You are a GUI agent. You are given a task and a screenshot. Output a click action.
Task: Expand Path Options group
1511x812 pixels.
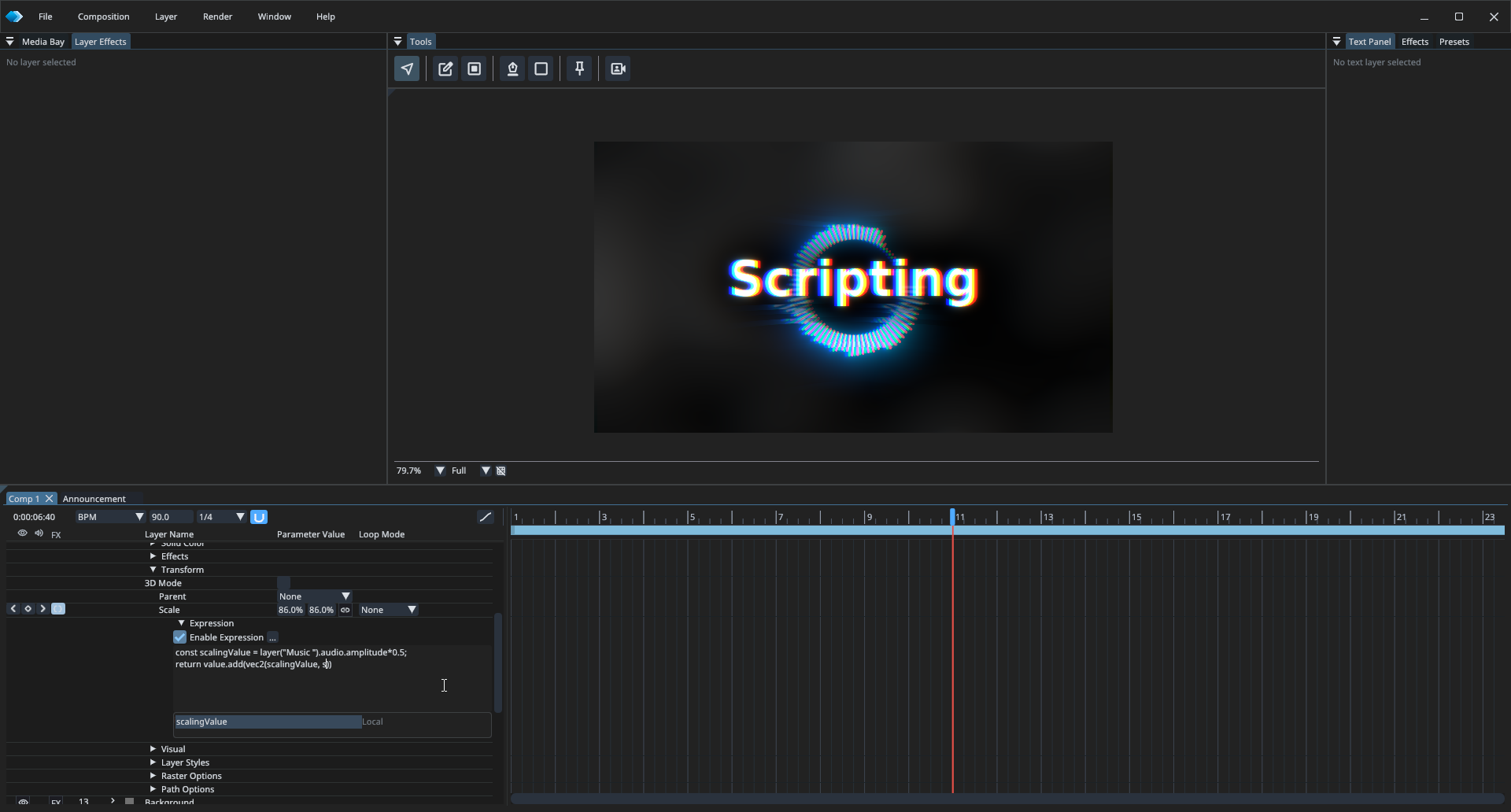153,789
